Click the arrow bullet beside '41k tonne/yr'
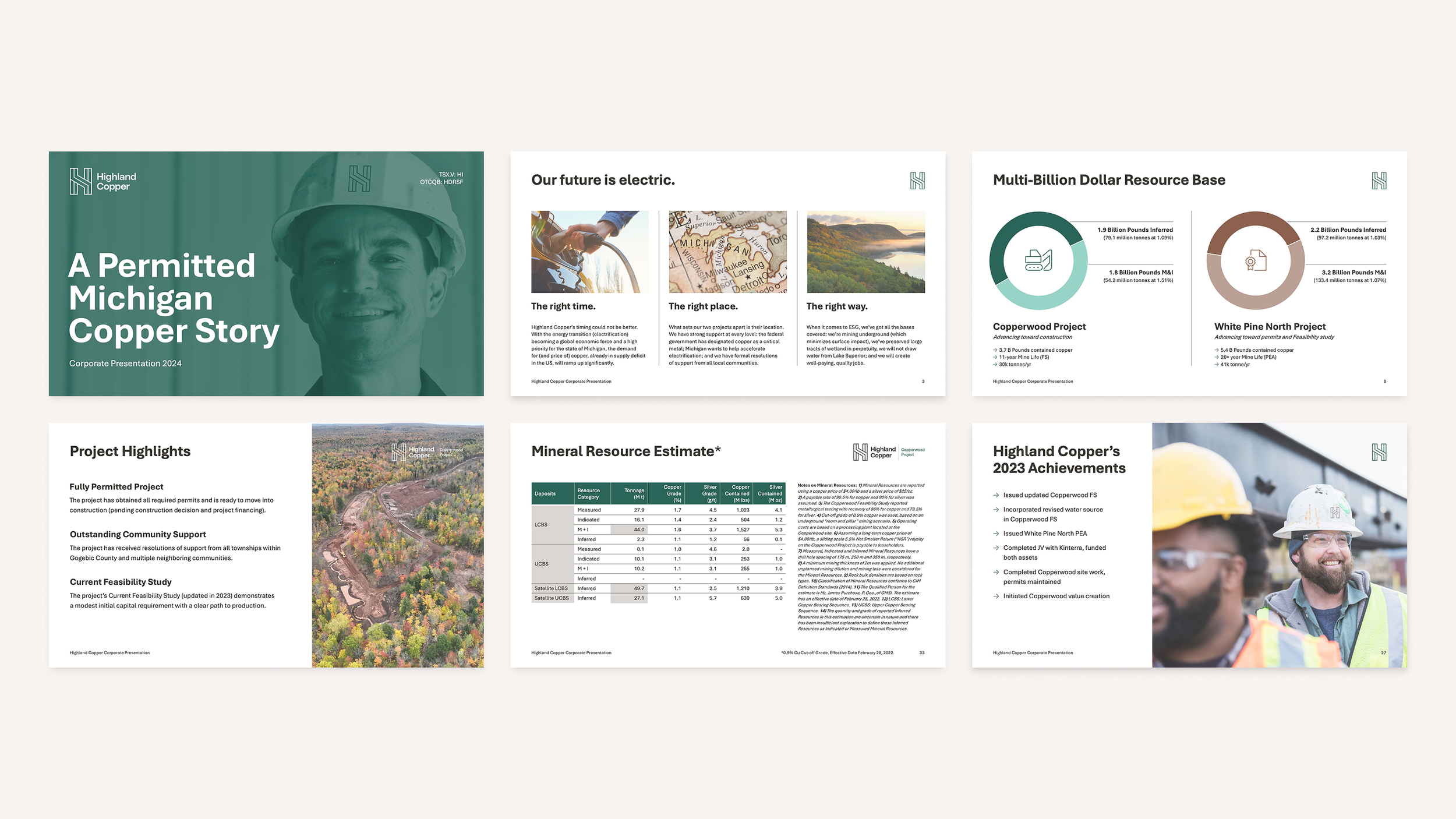1456x819 pixels. [x=1216, y=365]
